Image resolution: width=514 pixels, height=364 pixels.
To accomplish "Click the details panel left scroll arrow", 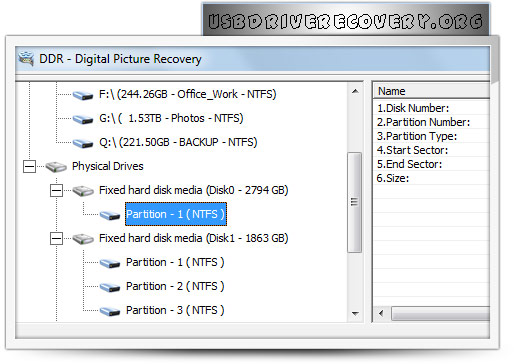I will point(381,313).
